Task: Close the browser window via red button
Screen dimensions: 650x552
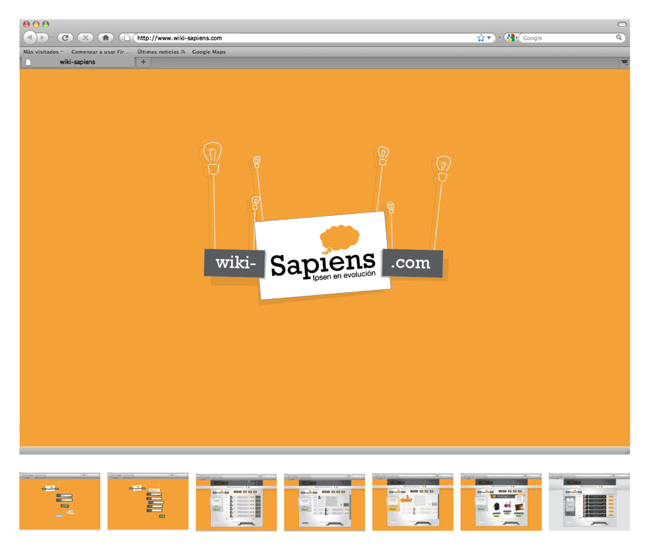Action: coord(26,24)
